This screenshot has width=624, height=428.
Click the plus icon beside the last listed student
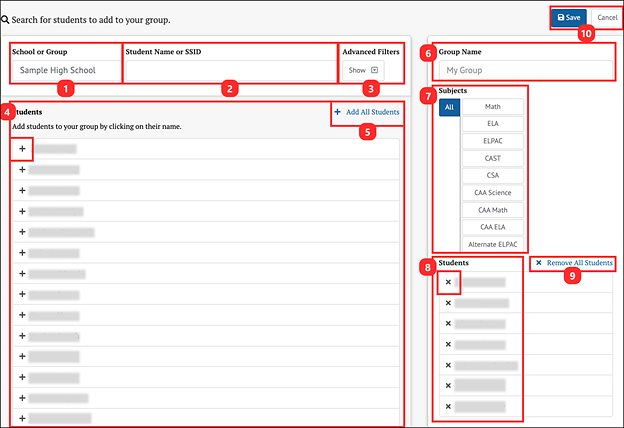coord(22,419)
